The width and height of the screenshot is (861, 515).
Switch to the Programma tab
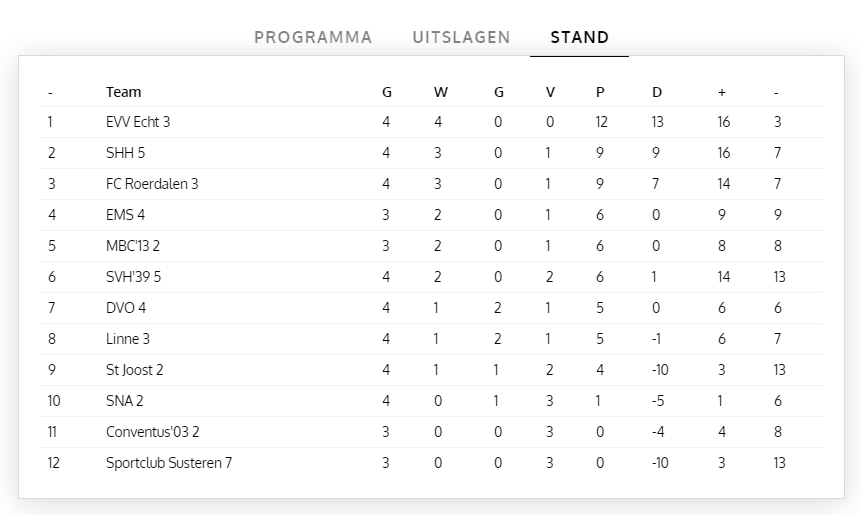[313, 38]
